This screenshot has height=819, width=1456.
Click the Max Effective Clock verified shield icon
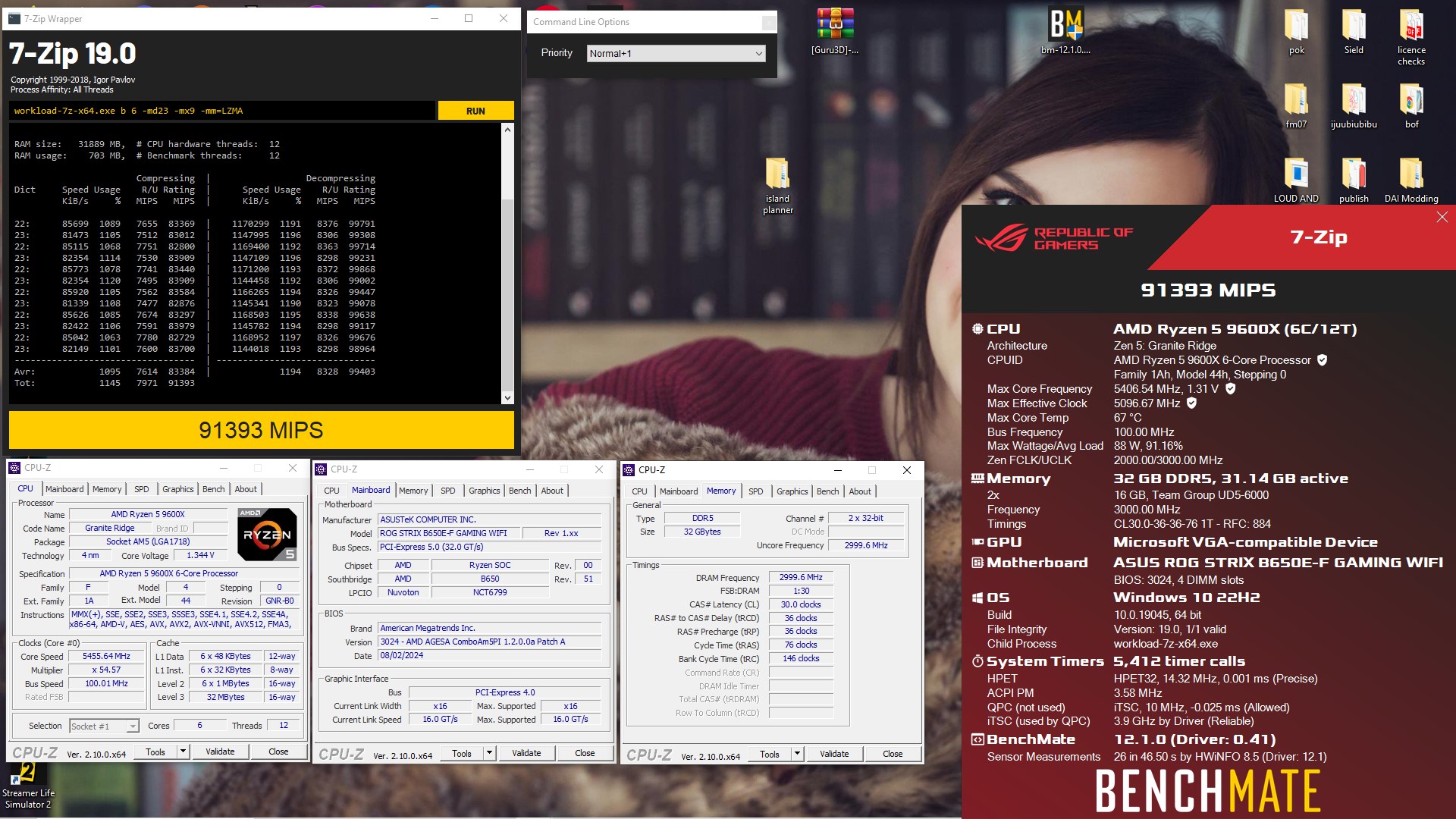coord(1191,403)
